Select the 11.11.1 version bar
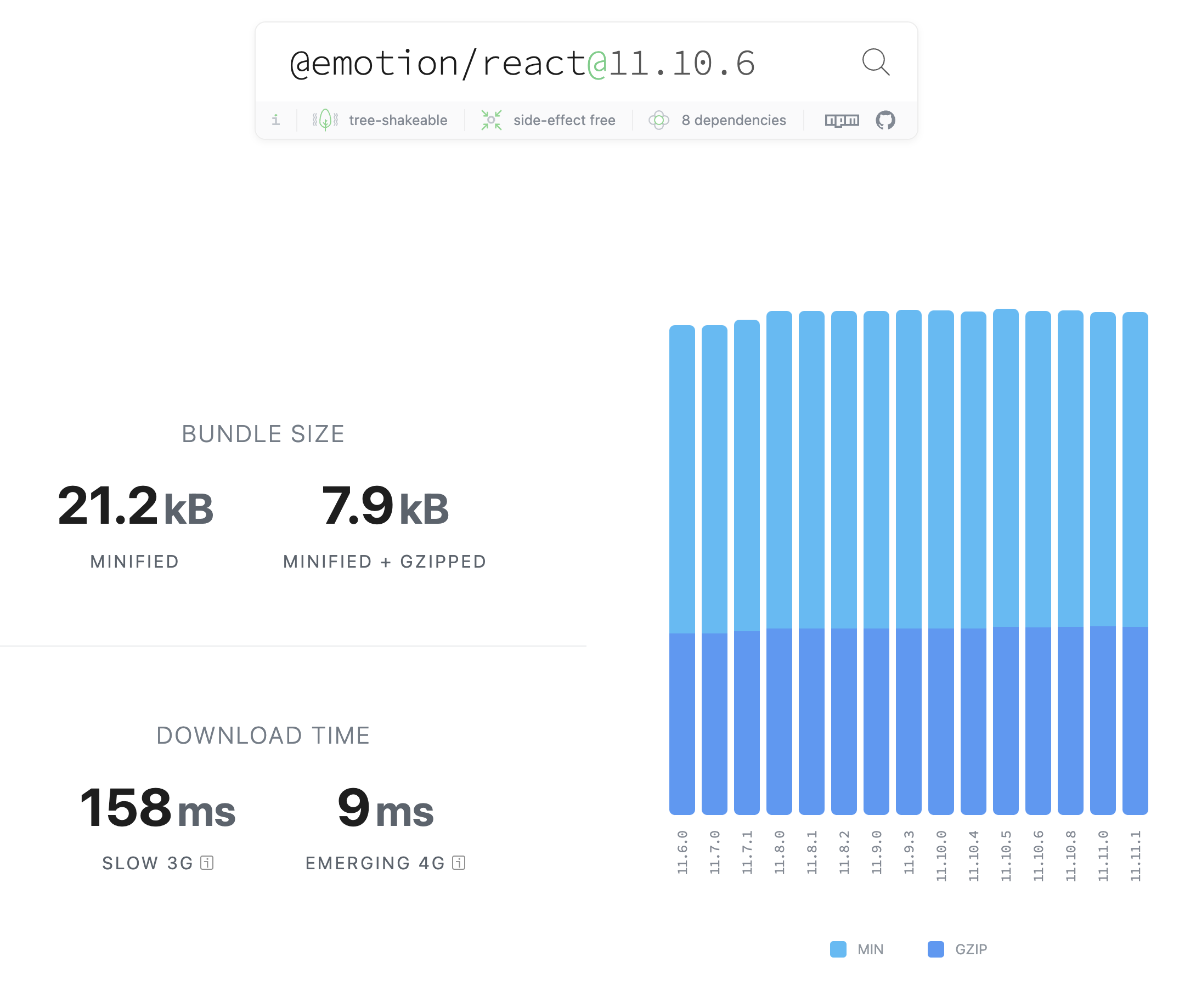The image size is (1196, 1008). (x=1135, y=571)
